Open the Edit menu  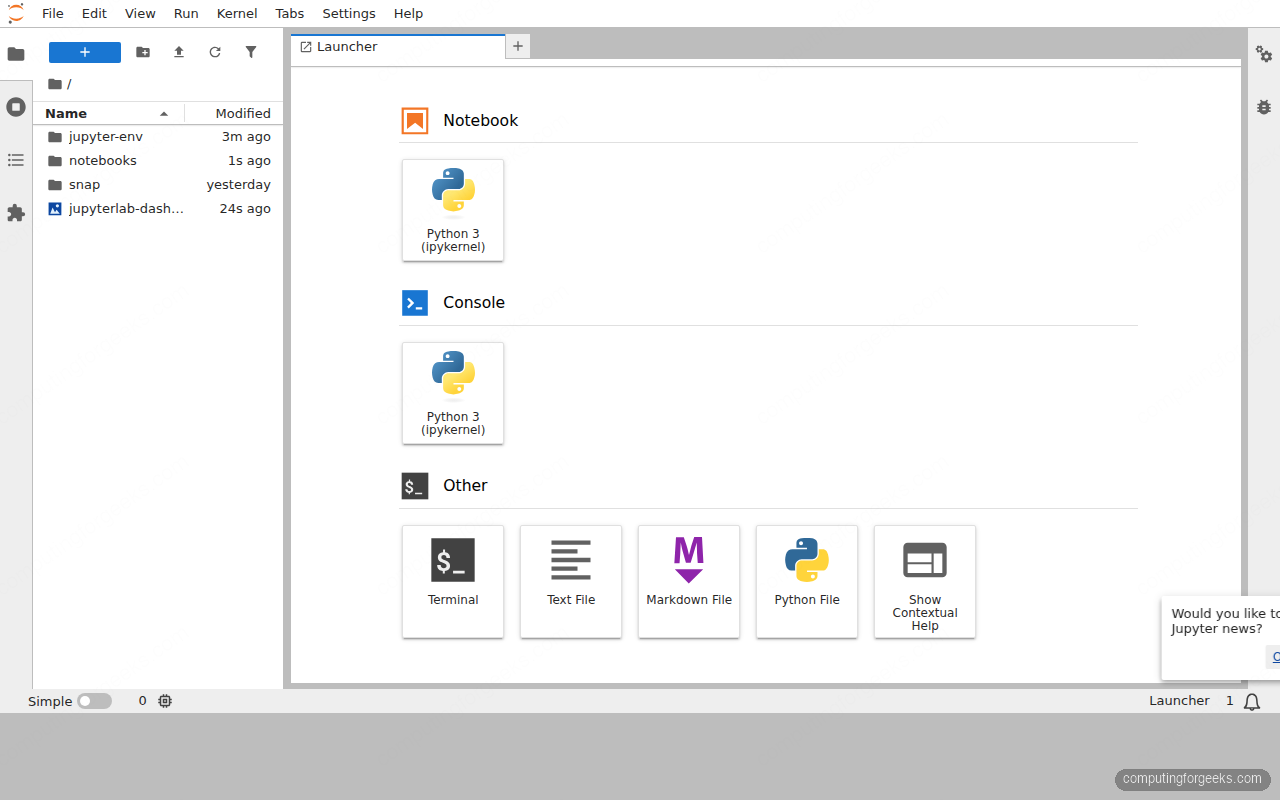(94, 13)
